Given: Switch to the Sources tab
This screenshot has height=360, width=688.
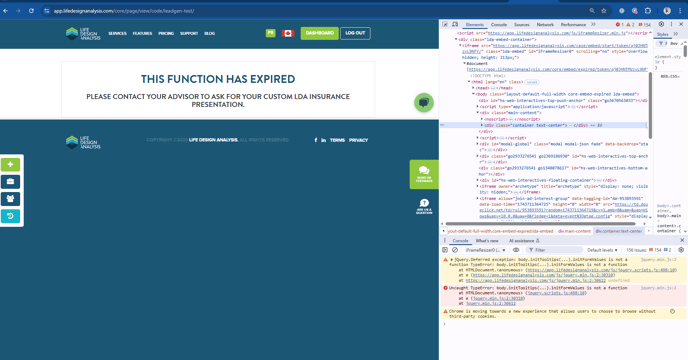Looking at the screenshot, I should (522, 25).
